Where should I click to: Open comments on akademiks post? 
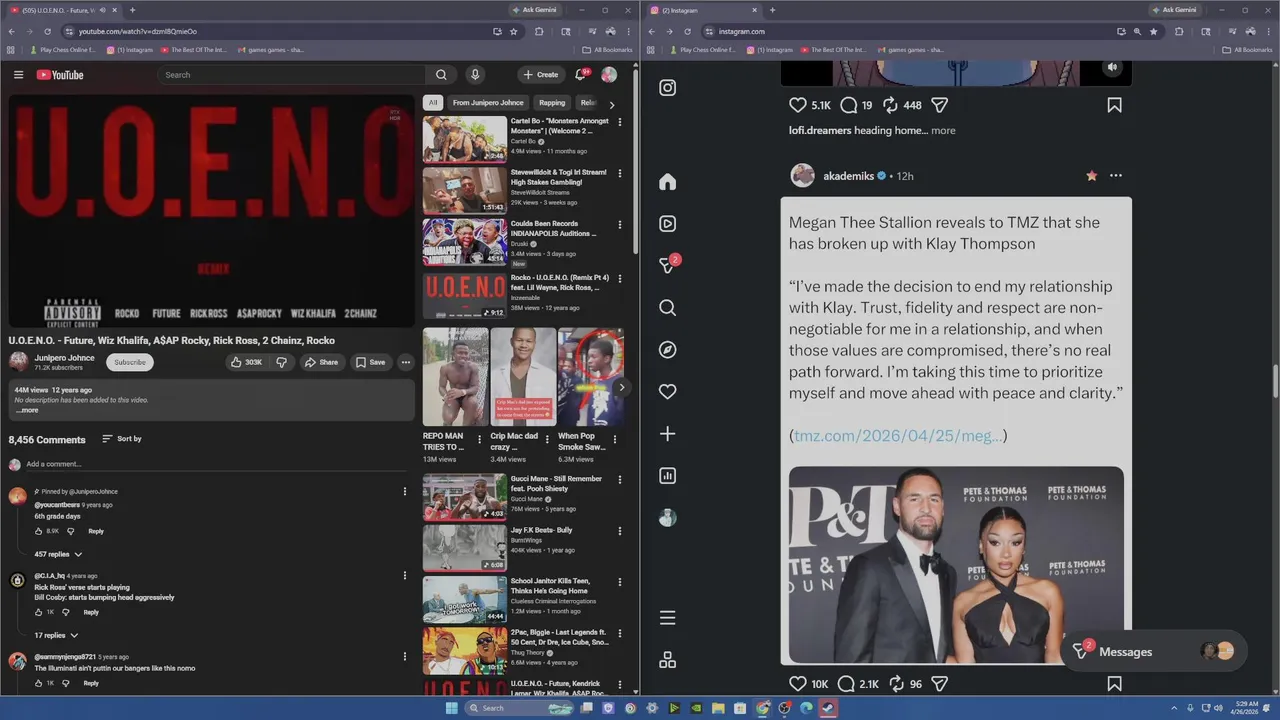coord(846,684)
